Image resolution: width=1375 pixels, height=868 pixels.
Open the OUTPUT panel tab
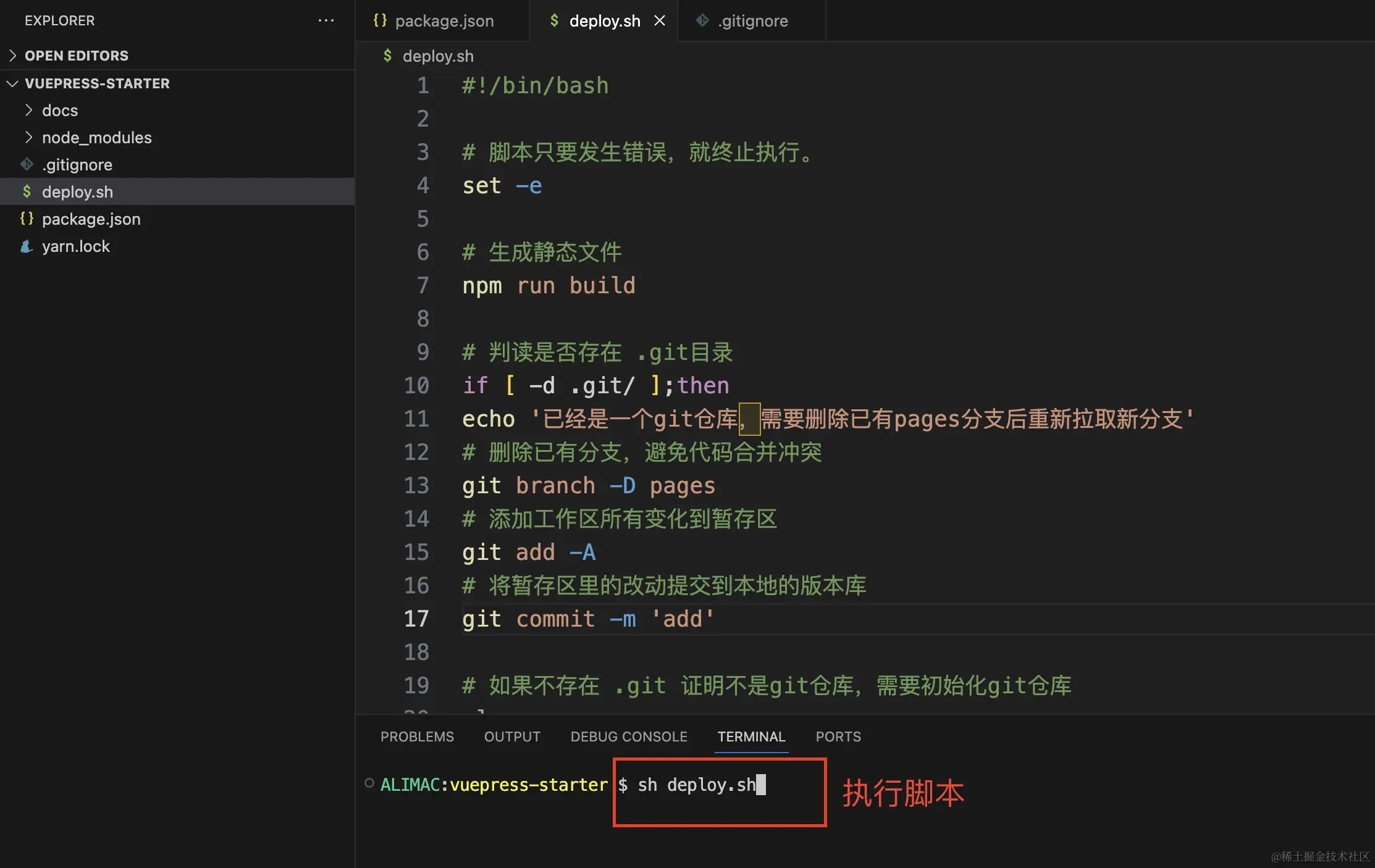point(512,737)
